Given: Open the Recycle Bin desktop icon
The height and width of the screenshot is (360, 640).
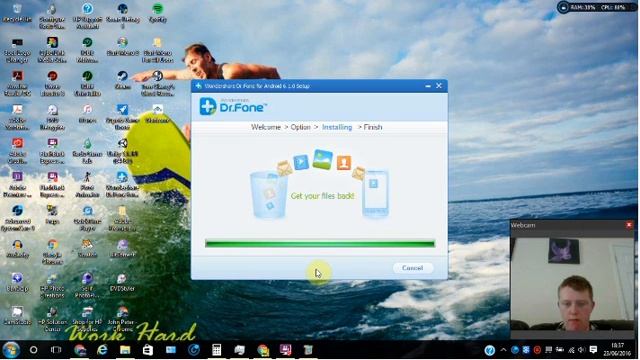Looking at the screenshot, I should click(17, 13).
